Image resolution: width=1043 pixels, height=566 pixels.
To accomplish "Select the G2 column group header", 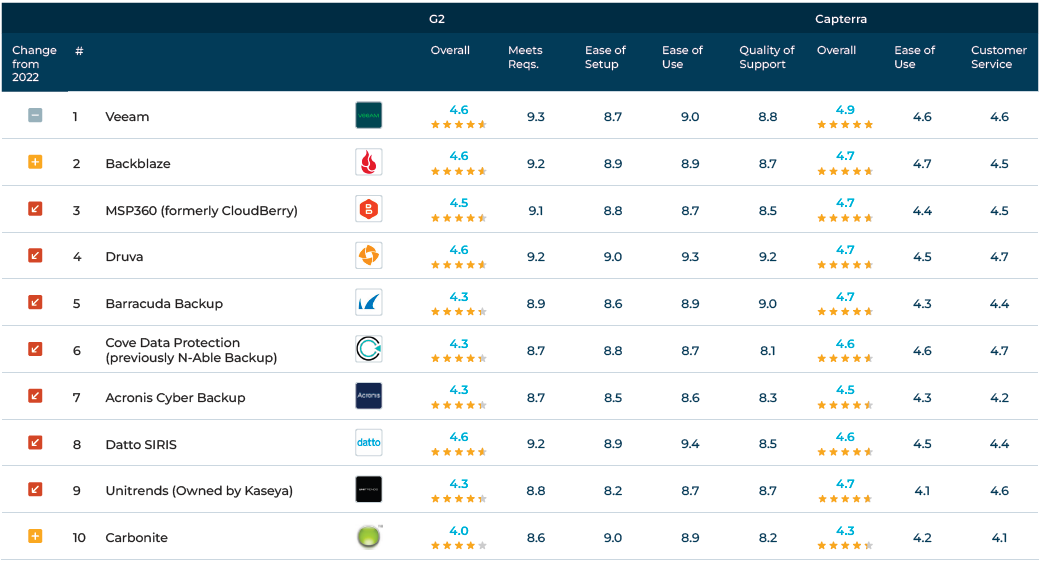I will pyautogui.click(x=437, y=19).
